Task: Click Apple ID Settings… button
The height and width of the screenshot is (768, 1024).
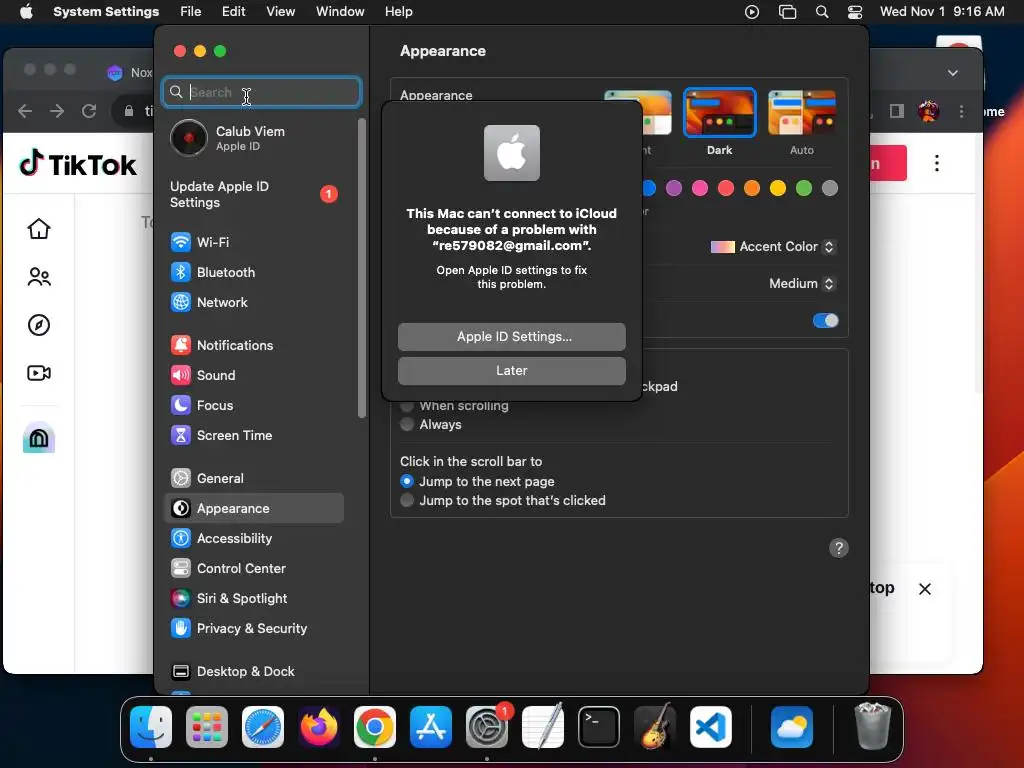Action: tap(511, 336)
